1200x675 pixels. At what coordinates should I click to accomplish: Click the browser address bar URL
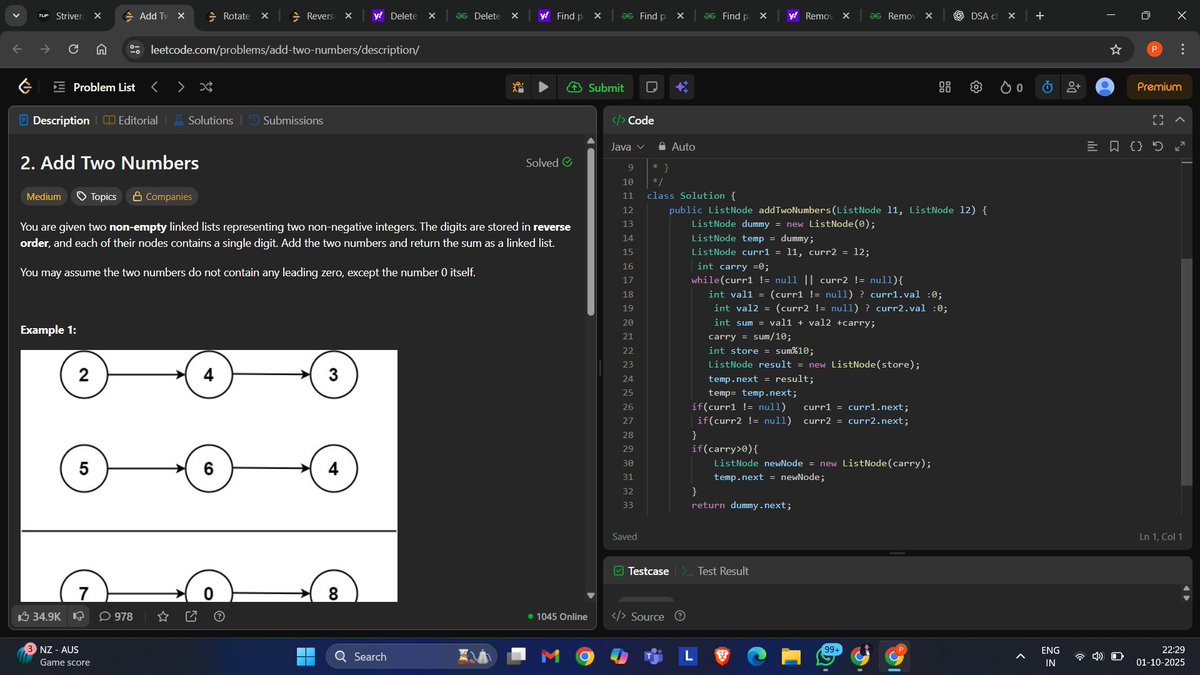pyautogui.click(x=285, y=49)
